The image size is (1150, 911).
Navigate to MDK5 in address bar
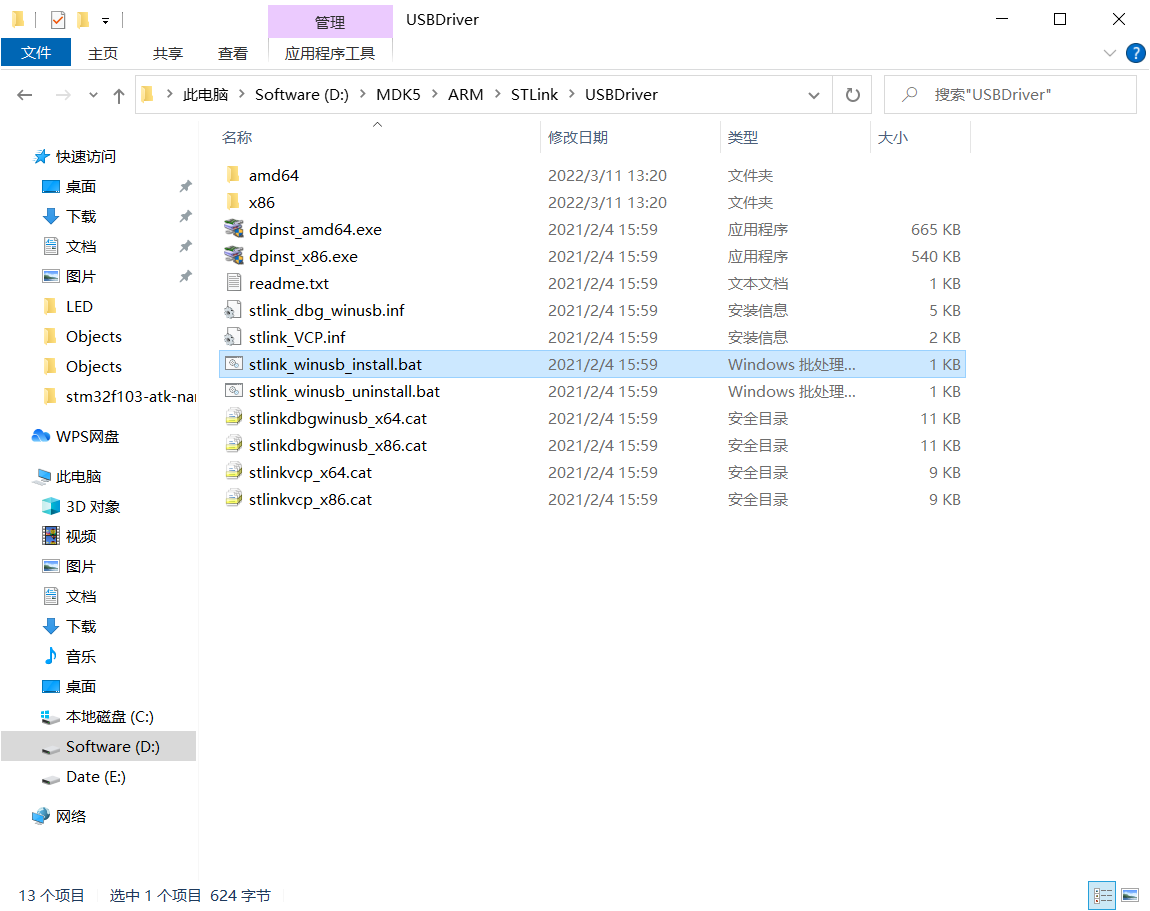click(x=398, y=95)
